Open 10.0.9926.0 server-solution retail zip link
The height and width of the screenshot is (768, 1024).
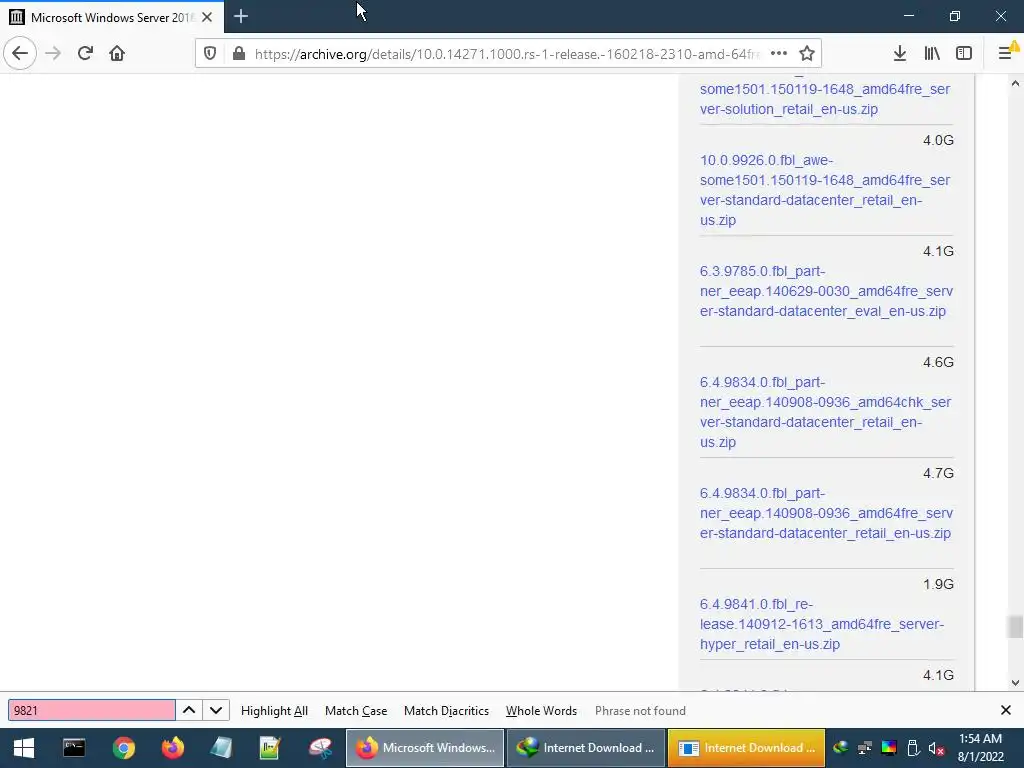[825, 99]
